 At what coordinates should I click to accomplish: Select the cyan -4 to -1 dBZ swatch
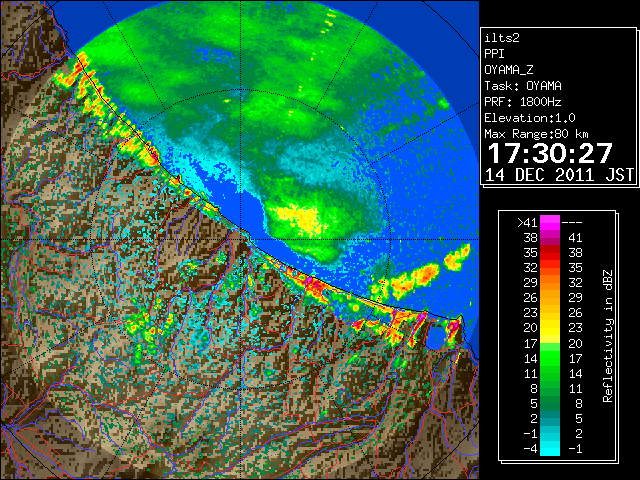pos(550,449)
